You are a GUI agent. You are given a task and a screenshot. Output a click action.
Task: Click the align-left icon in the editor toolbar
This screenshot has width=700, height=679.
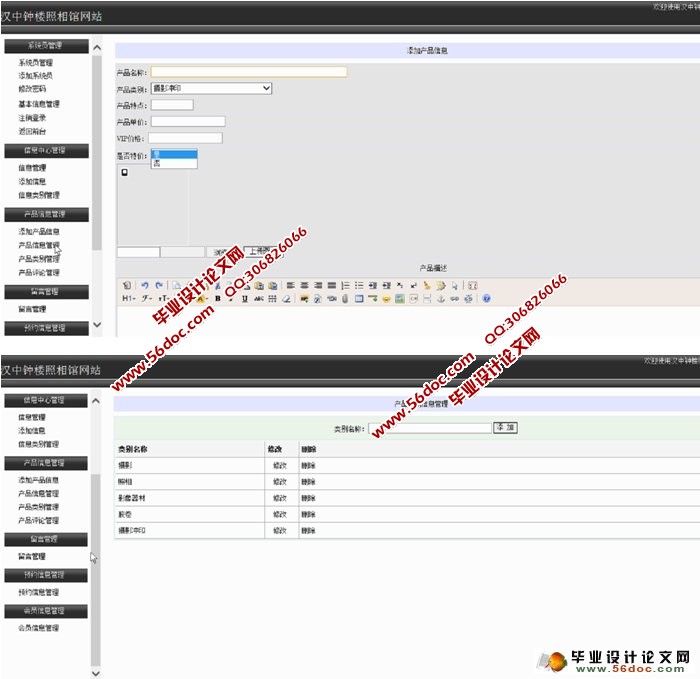(289, 285)
